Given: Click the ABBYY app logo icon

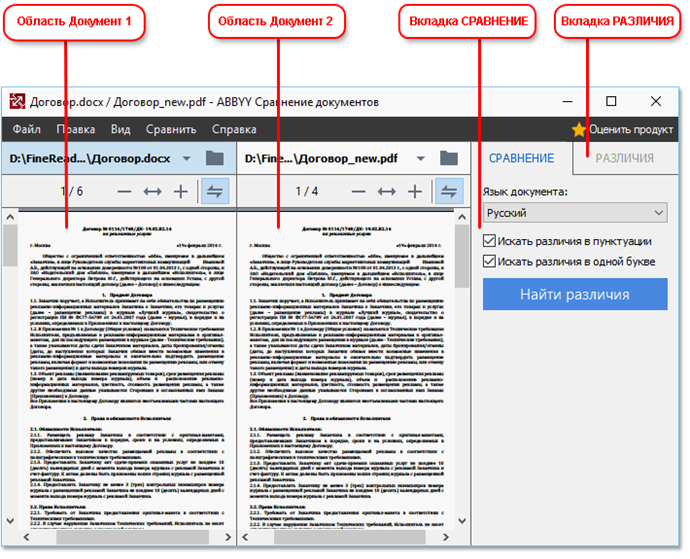Looking at the screenshot, I should click(x=17, y=102).
